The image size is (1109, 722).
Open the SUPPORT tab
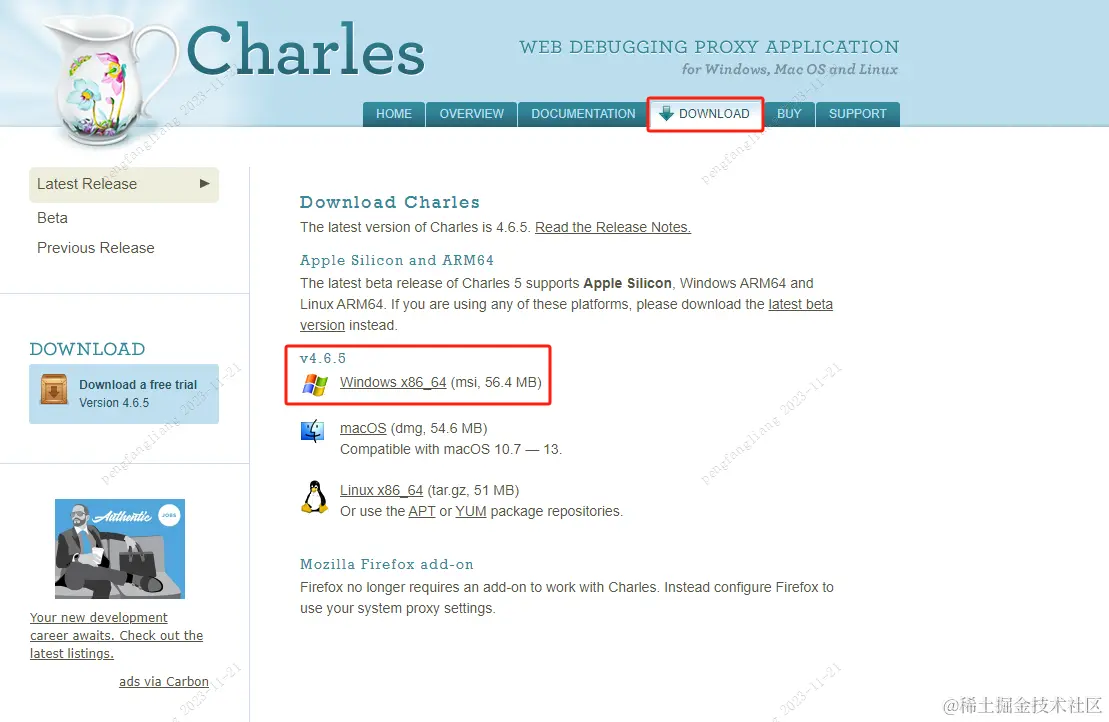857,114
